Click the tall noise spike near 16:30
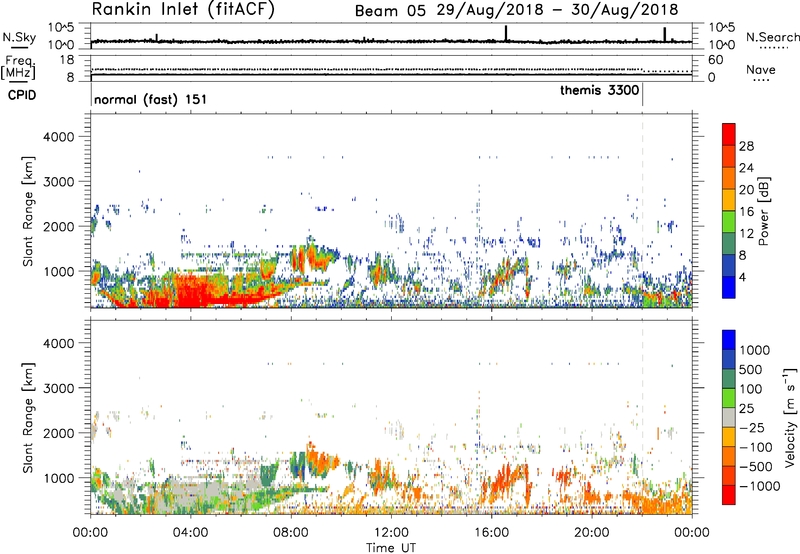 pos(506,33)
